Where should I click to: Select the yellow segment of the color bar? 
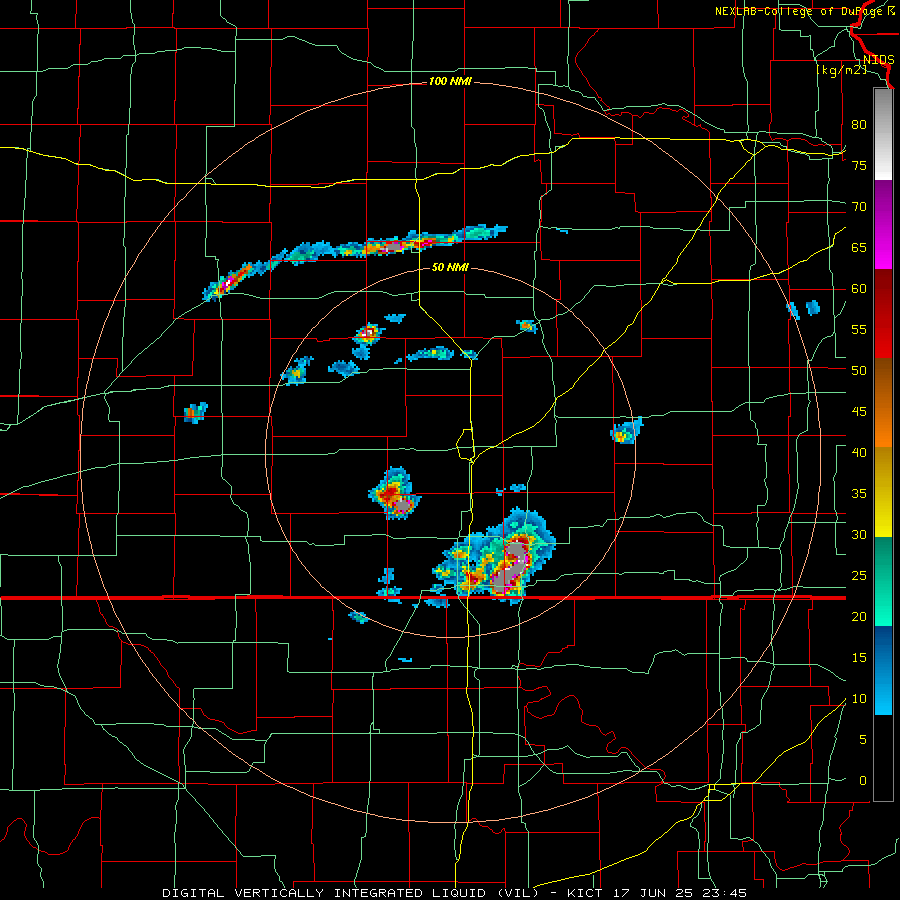pyautogui.click(x=883, y=492)
